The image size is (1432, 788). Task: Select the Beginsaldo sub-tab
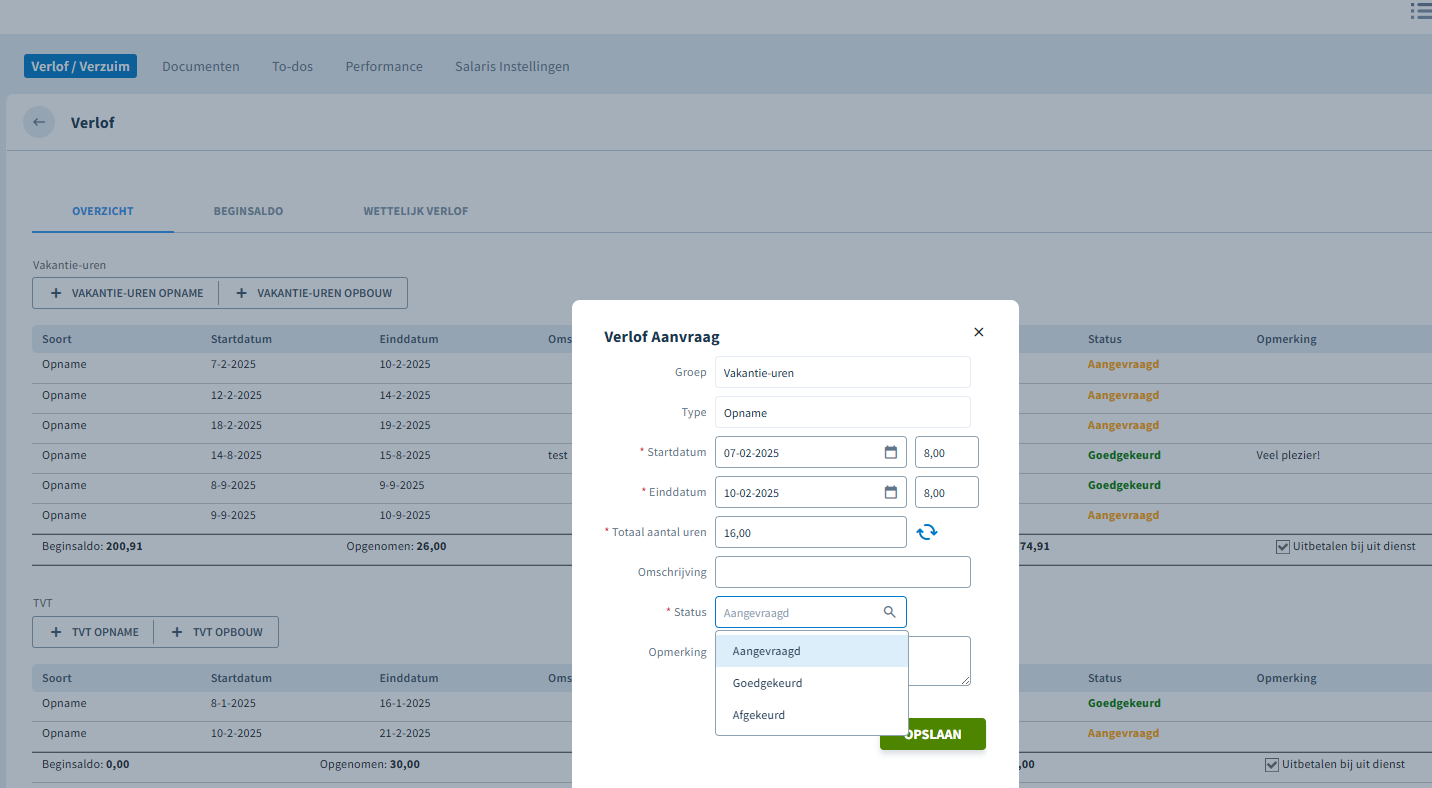248,211
